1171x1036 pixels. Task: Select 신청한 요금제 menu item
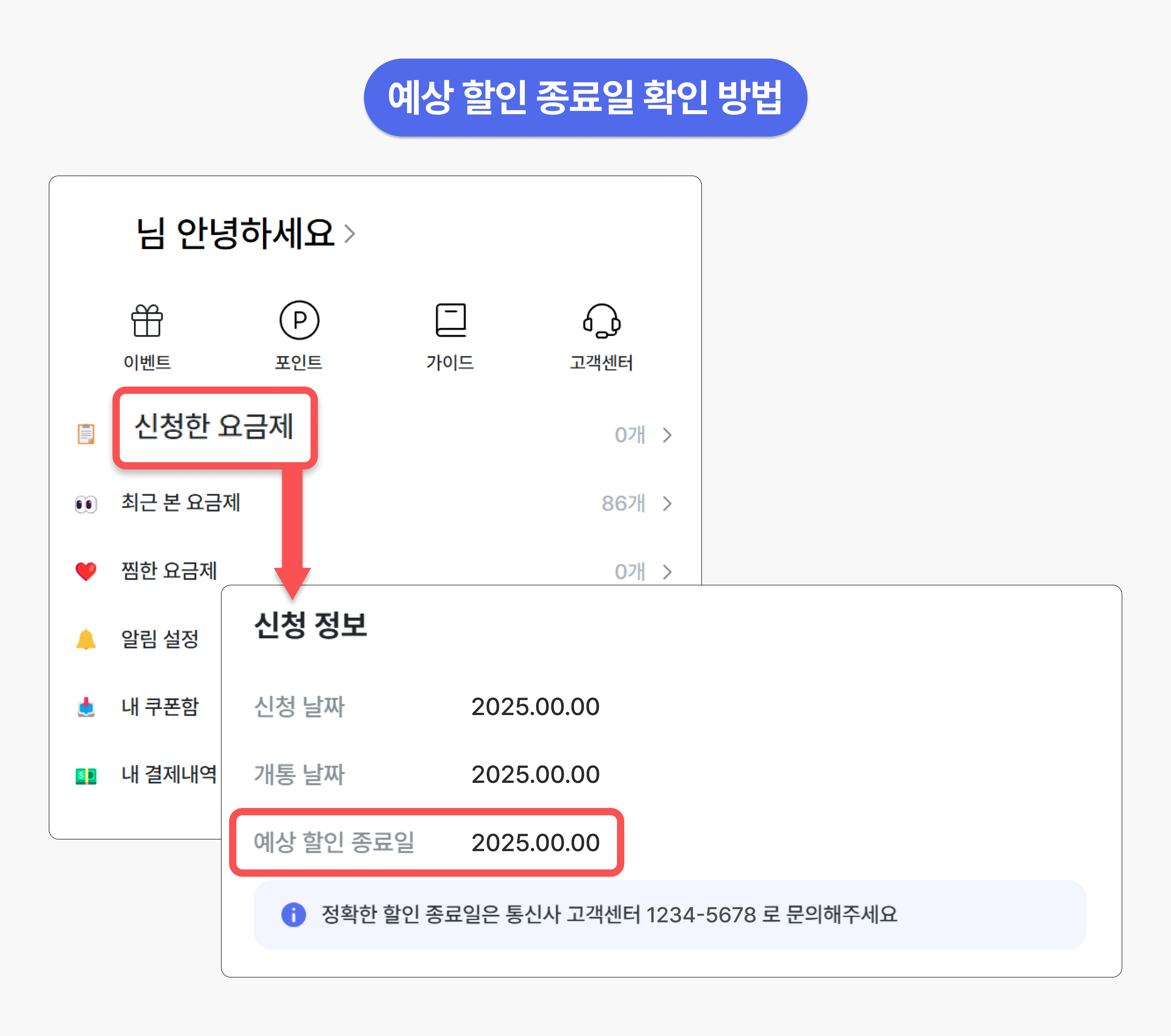214,427
